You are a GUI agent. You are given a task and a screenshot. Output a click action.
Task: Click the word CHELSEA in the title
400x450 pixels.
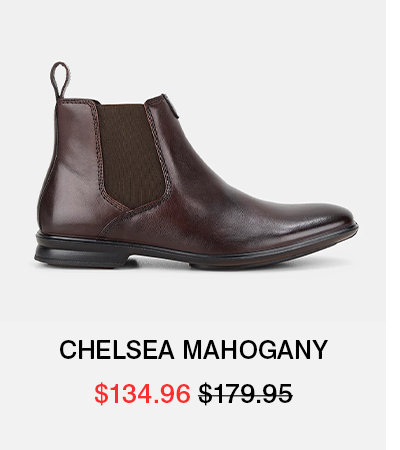[x=117, y=350]
